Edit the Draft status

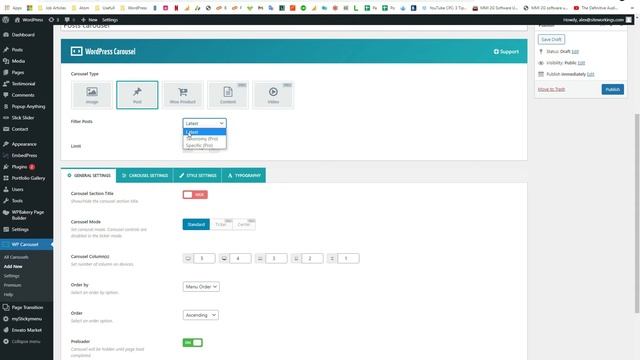coord(575,51)
